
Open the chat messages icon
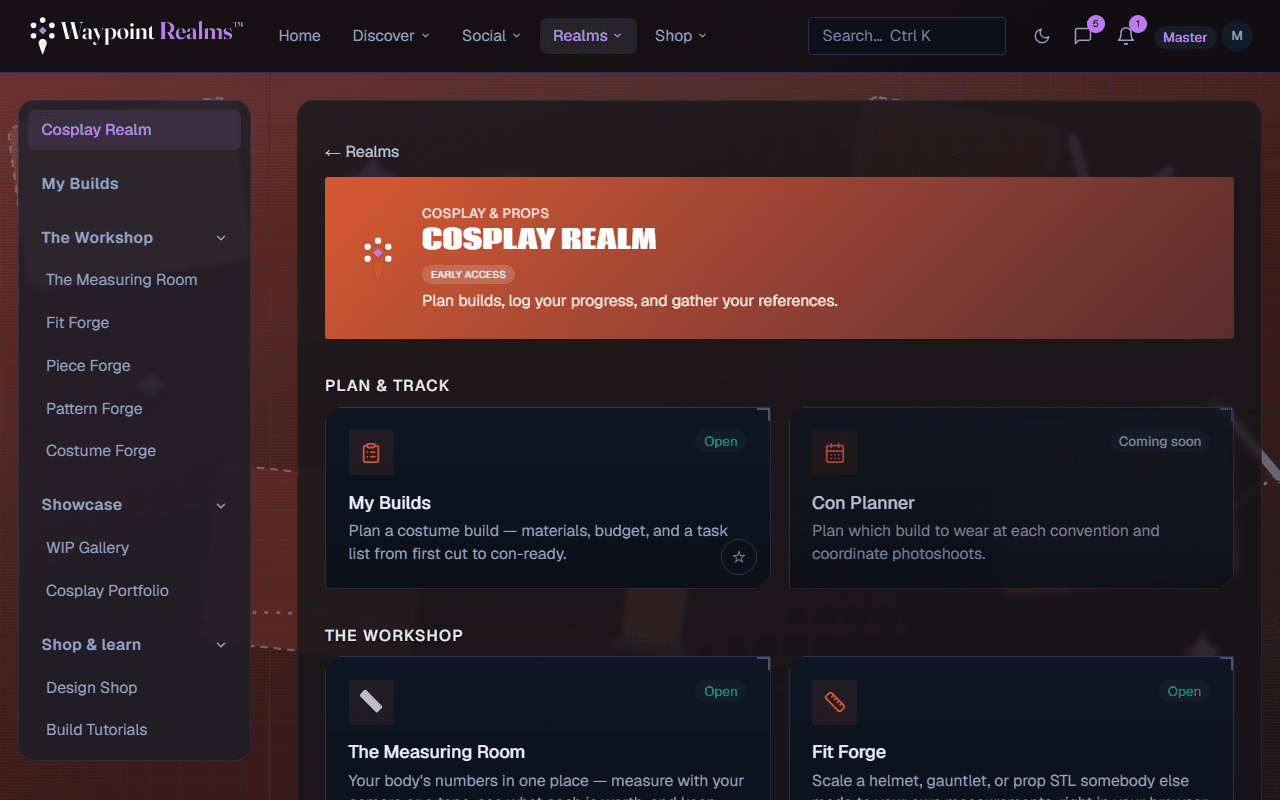coord(1083,36)
